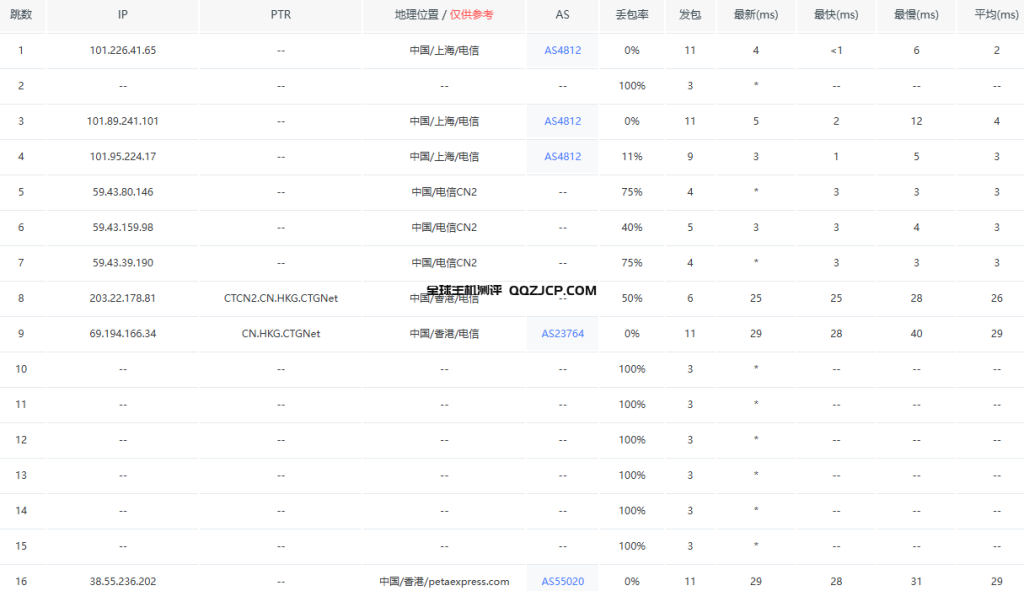Open the AS4812 link for IP 101.89.241.101
The width and height of the screenshot is (1024, 591).
click(x=562, y=121)
